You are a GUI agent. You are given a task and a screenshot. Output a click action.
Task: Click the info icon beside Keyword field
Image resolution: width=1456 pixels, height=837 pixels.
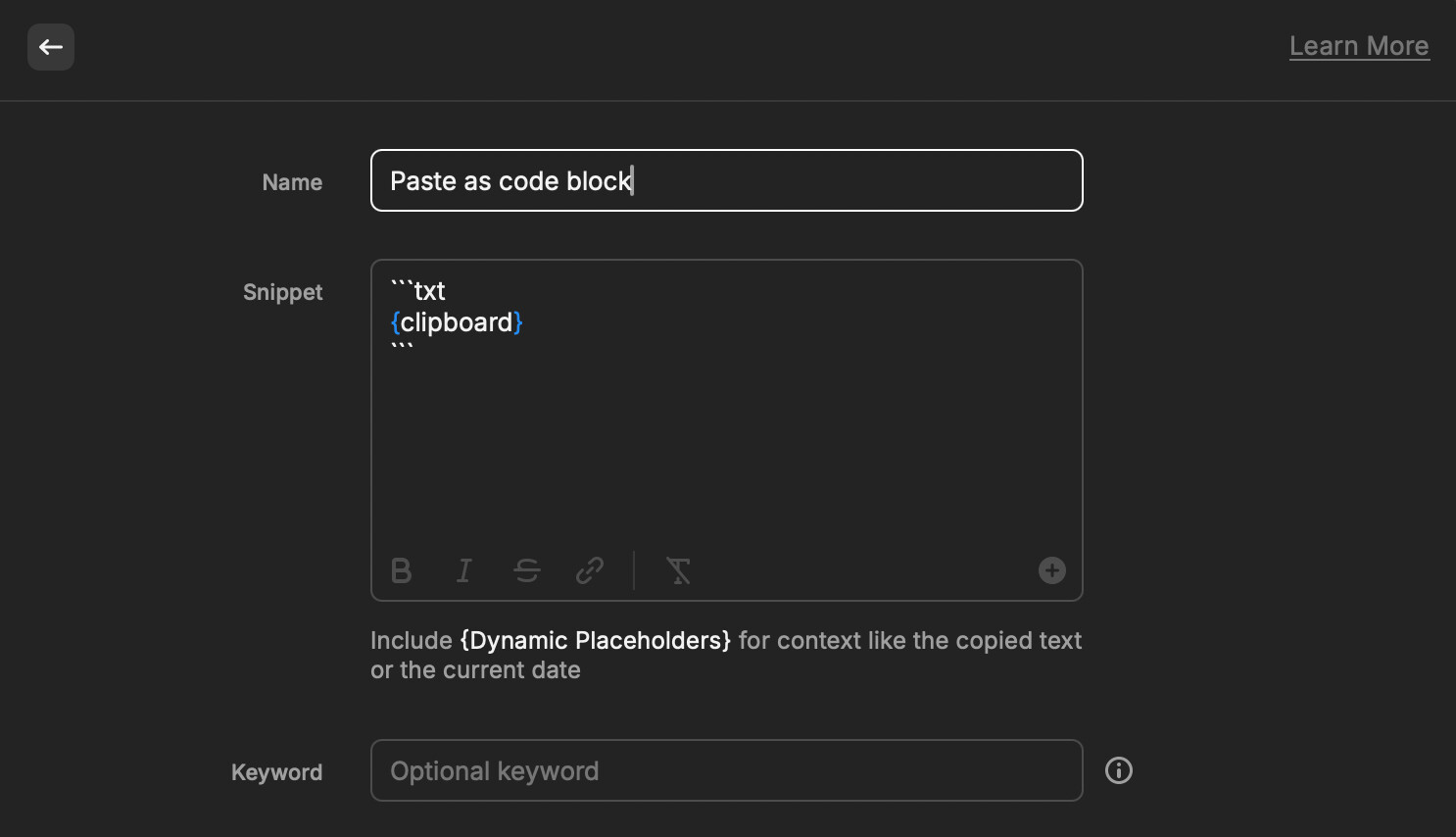(1118, 770)
